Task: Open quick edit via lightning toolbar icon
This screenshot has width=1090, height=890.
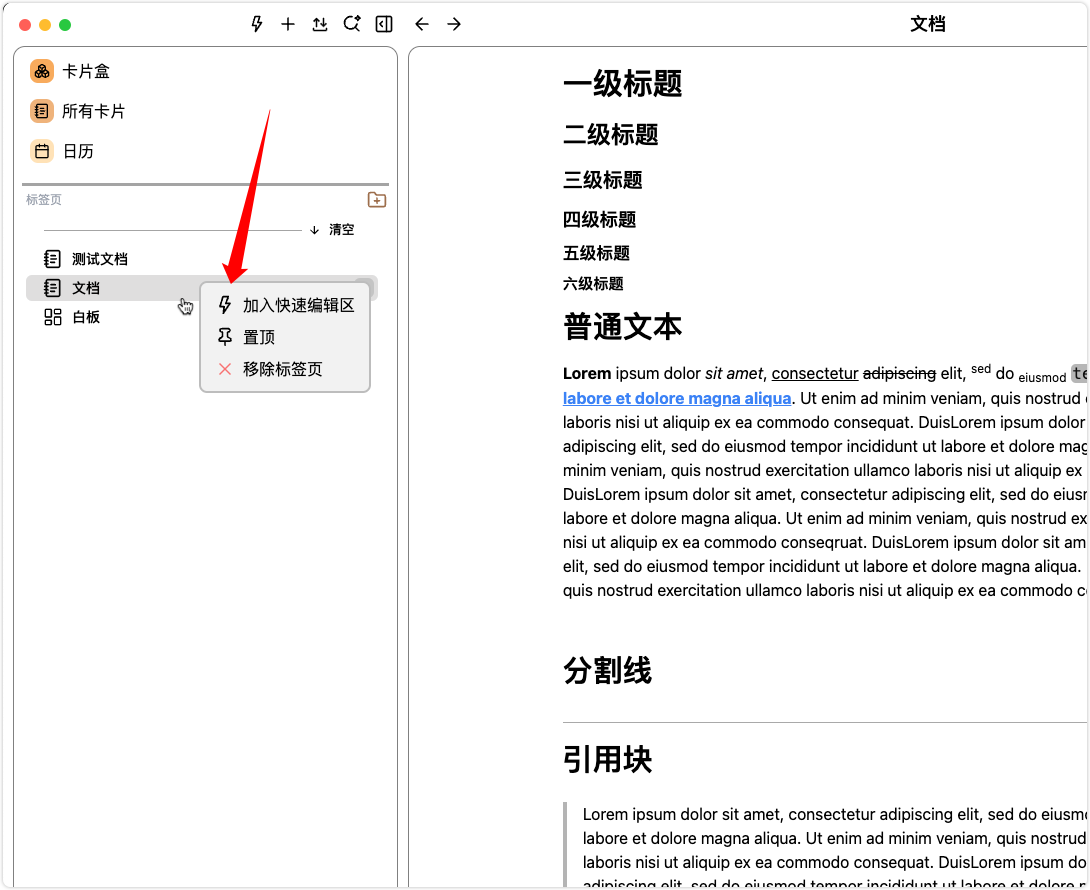Action: (x=257, y=24)
